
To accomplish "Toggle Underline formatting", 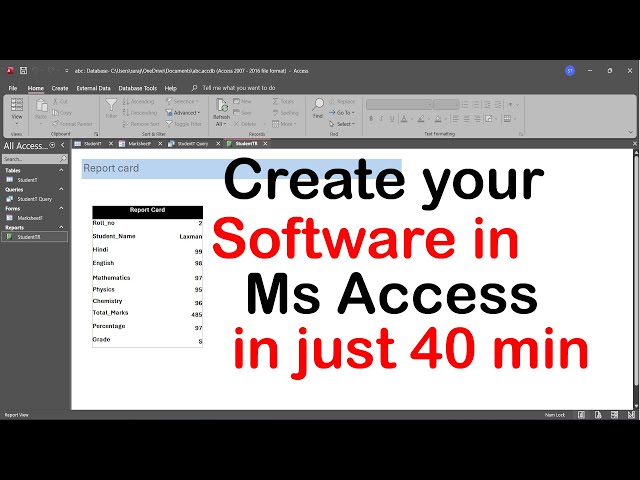I will pos(392,119).
